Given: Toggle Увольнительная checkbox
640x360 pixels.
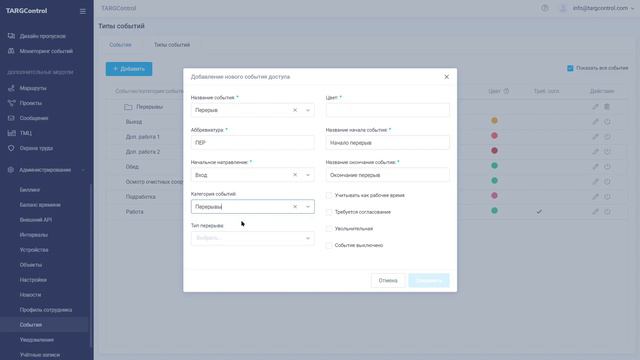Looking at the screenshot, I should pyautogui.click(x=329, y=229).
